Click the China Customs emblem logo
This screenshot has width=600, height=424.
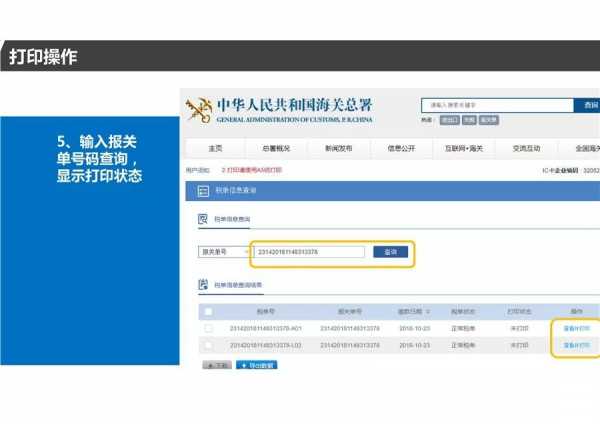[200, 109]
